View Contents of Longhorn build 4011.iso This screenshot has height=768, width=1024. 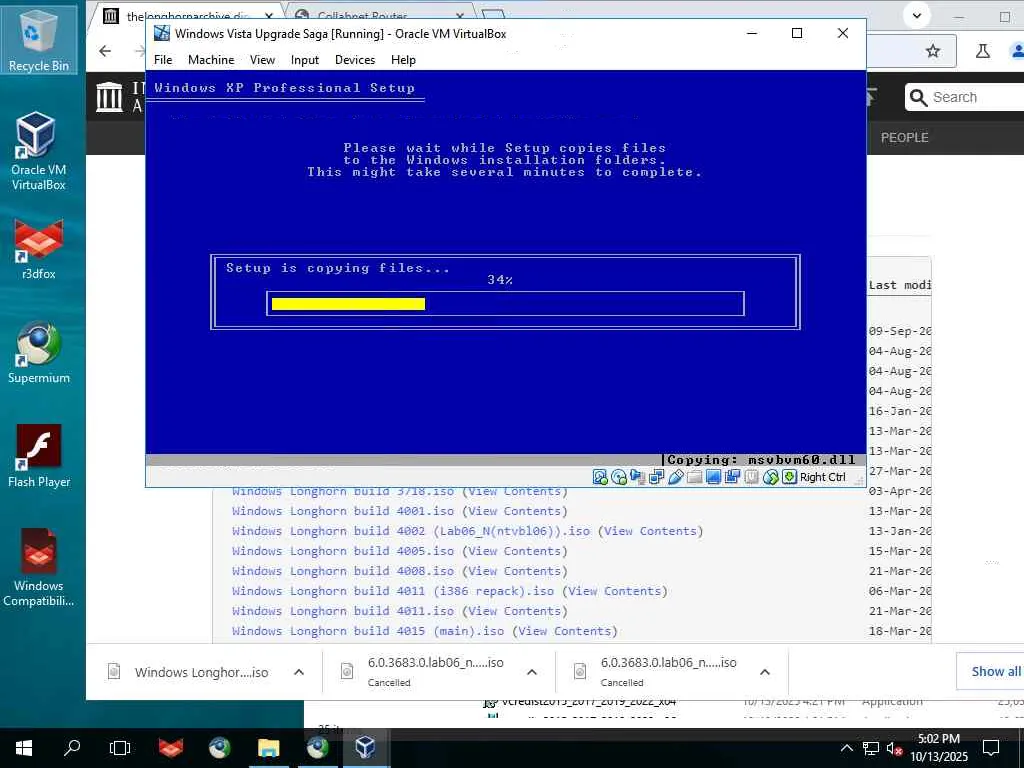(x=515, y=611)
